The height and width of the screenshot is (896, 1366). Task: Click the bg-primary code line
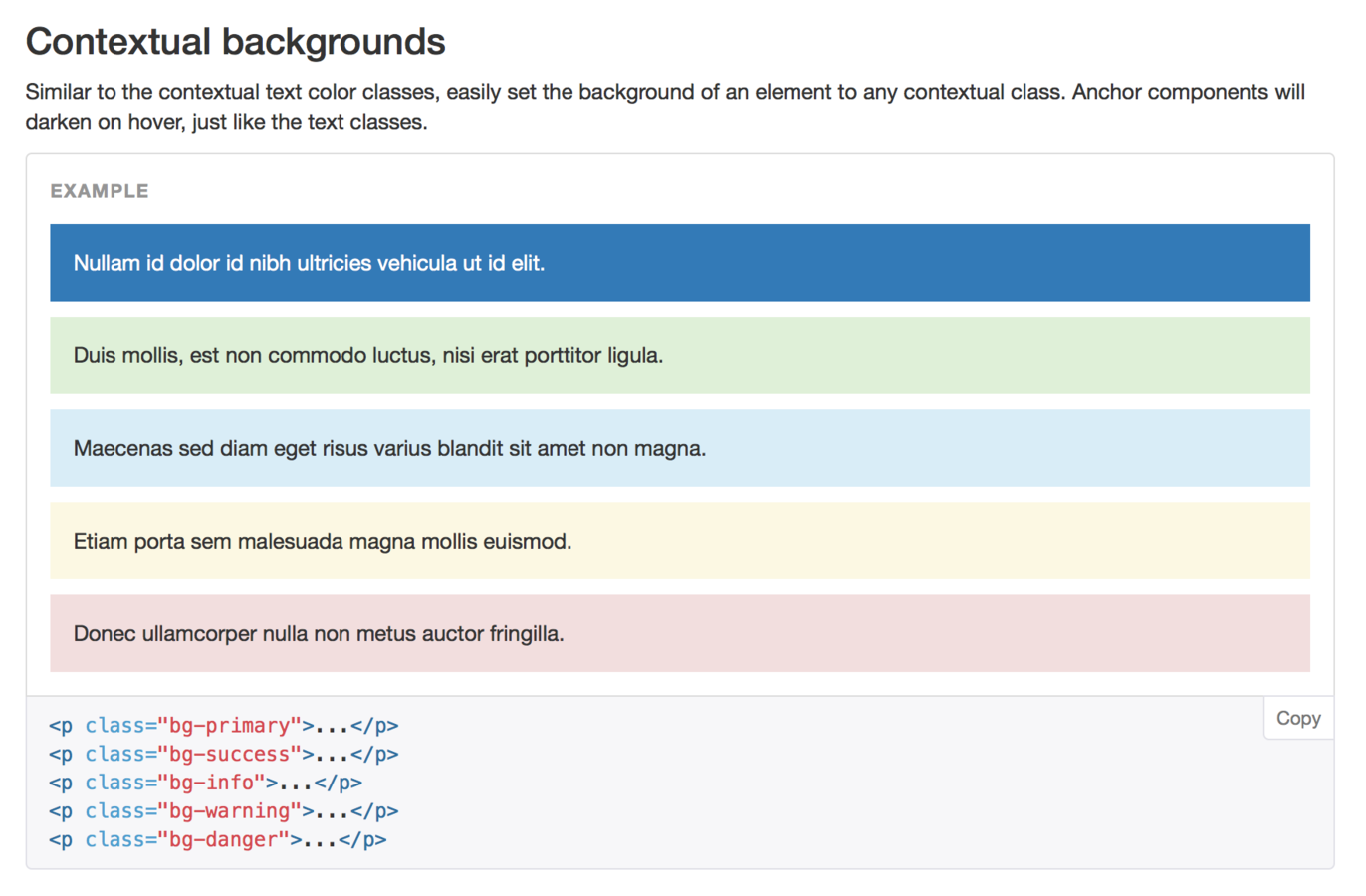click(224, 726)
